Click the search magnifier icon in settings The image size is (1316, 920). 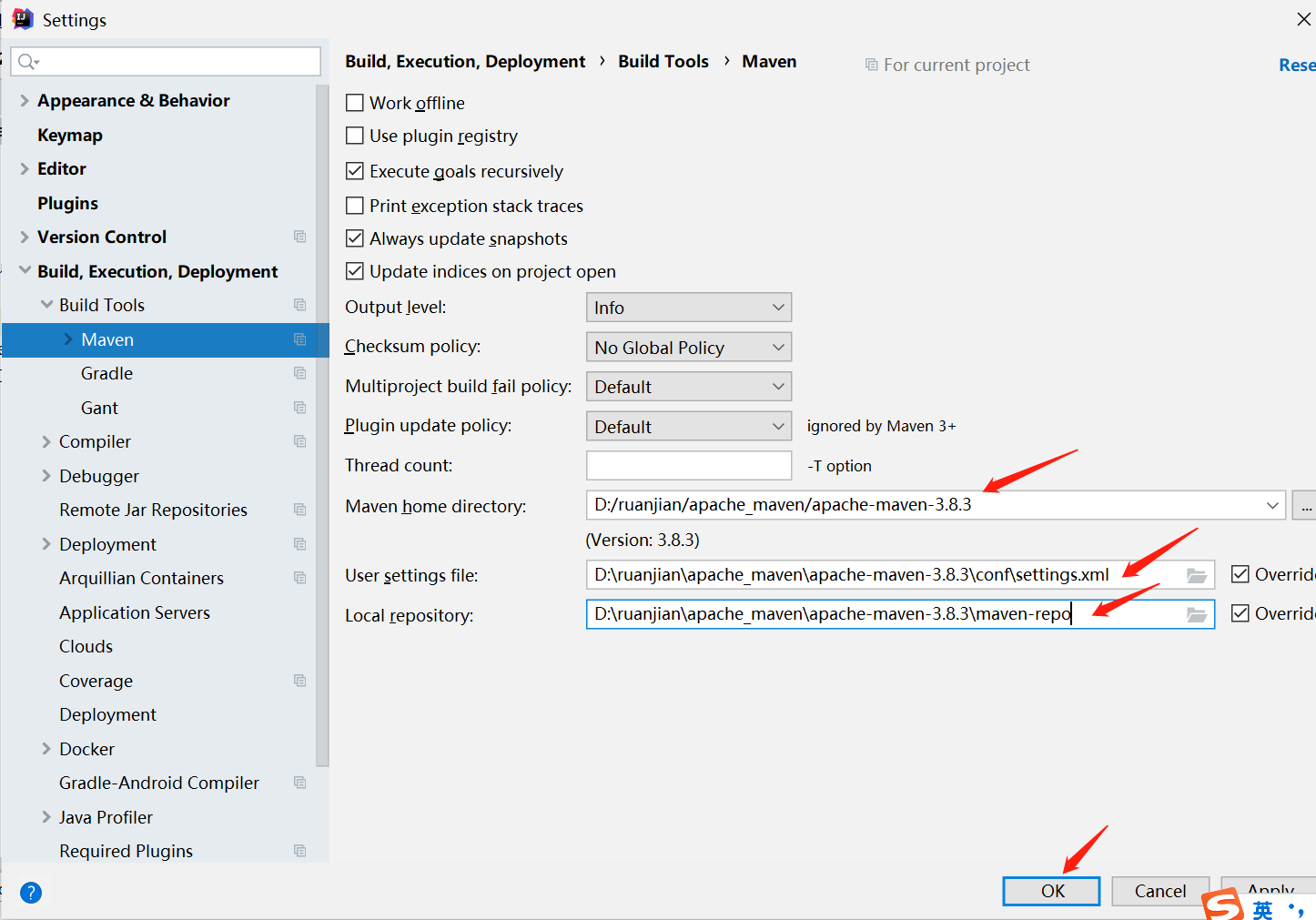coord(27,62)
